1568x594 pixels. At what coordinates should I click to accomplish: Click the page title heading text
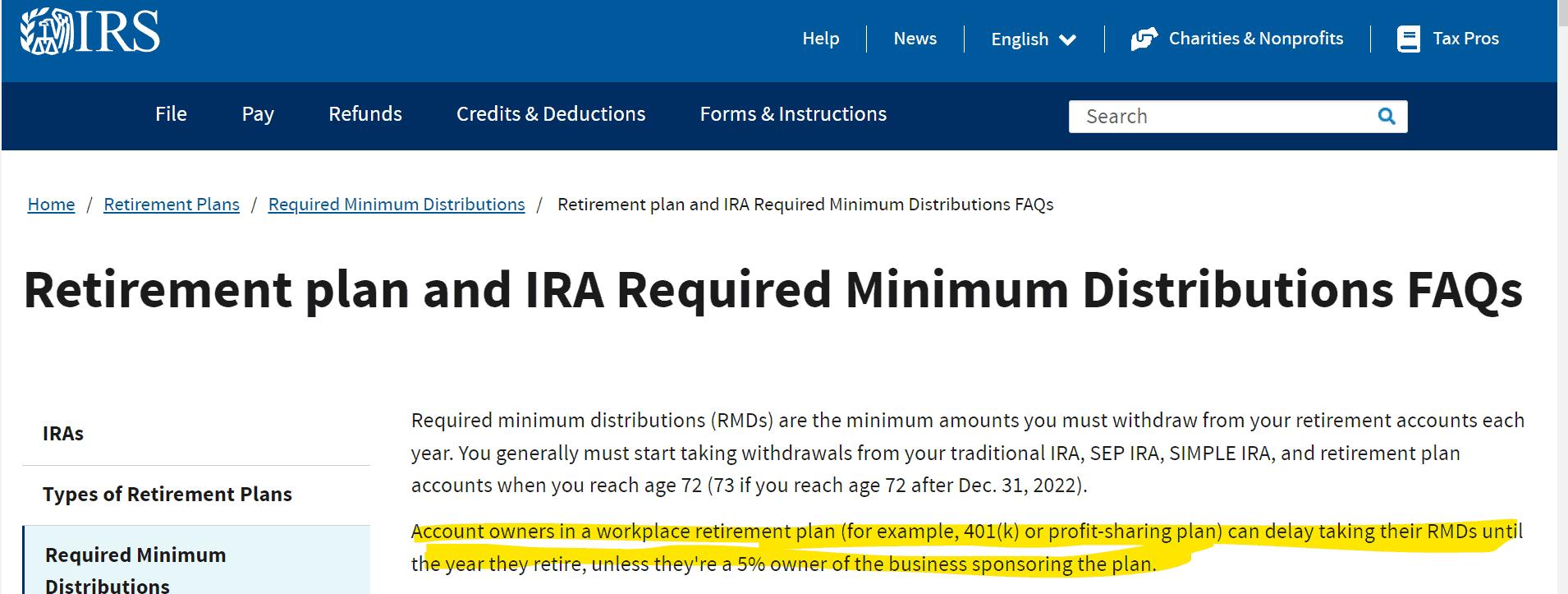pos(773,291)
